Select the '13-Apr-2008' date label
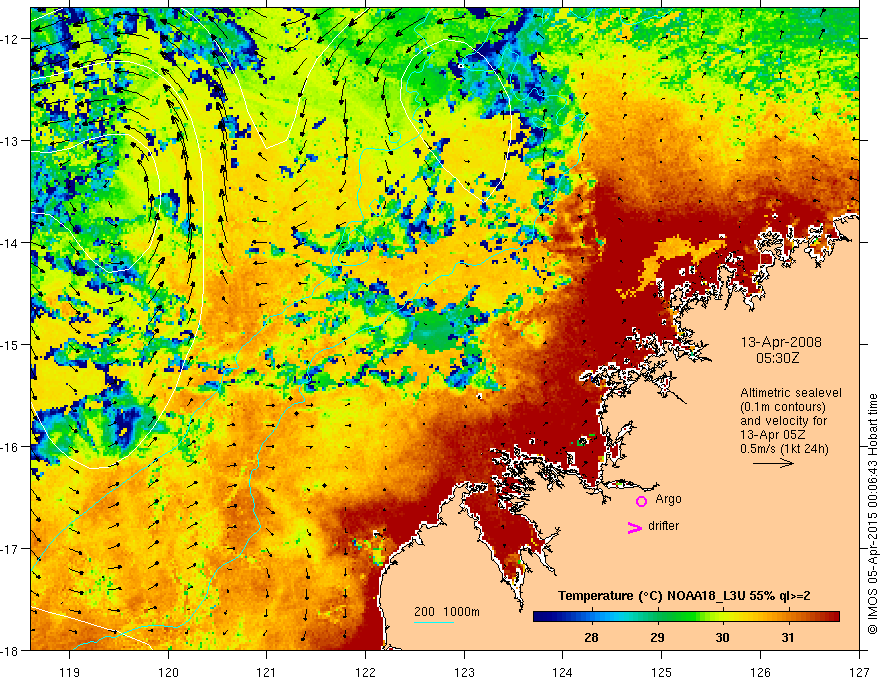 pos(781,342)
